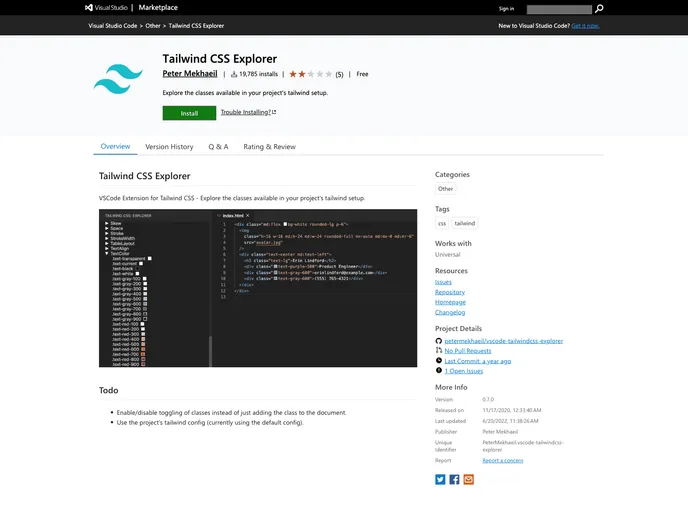Share via email icon
This screenshot has width=688, height=512.
click(x=469, y=480)
